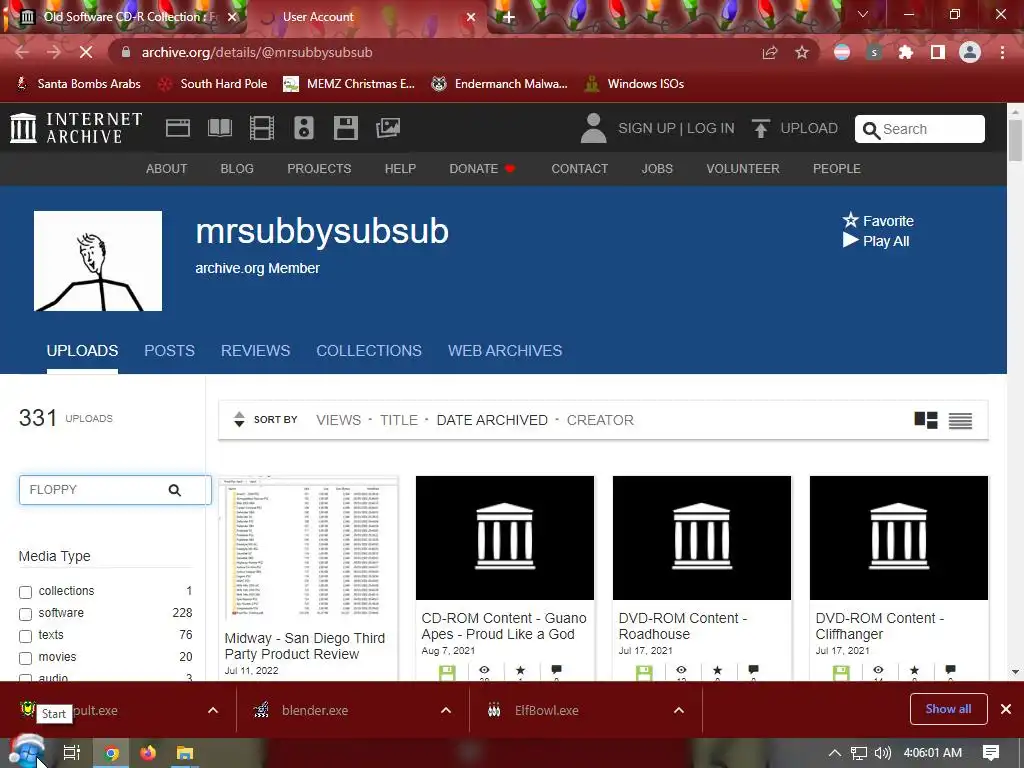
Task: Open the tab search chevron in Chrome
Action: pos(863,14)
